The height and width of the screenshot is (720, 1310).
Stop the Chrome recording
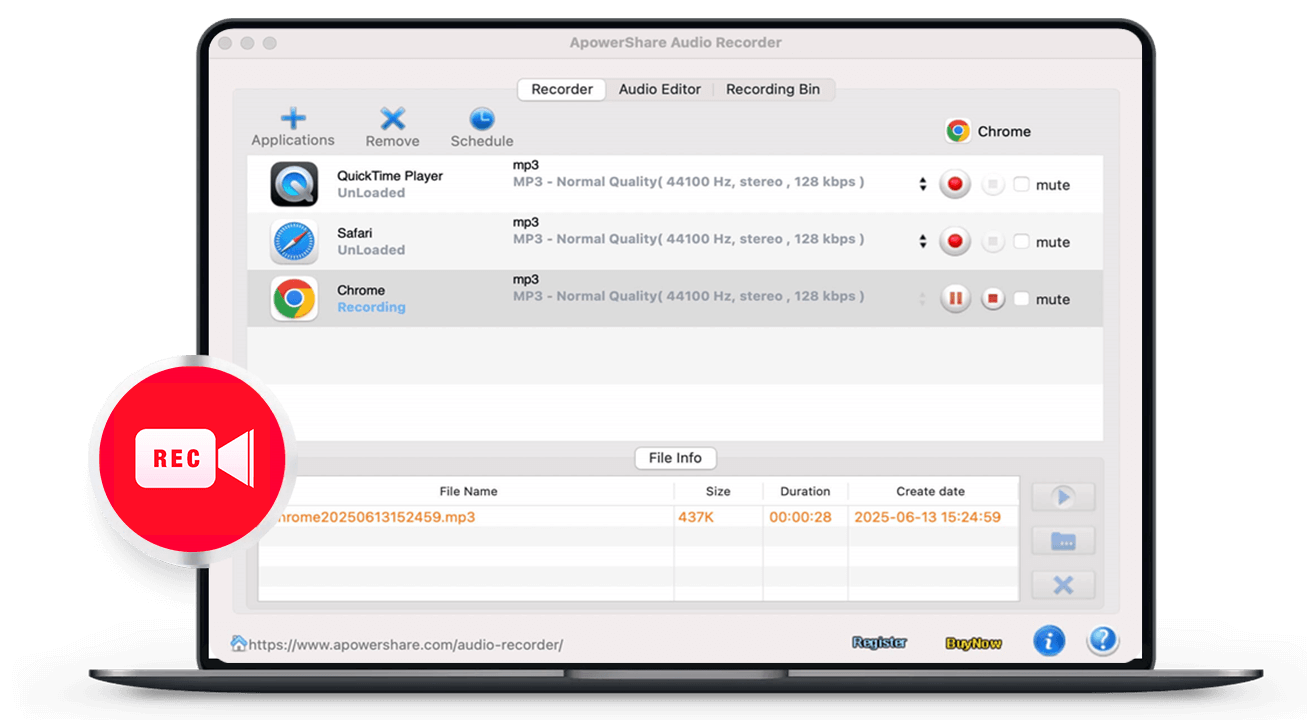point(991,298)
